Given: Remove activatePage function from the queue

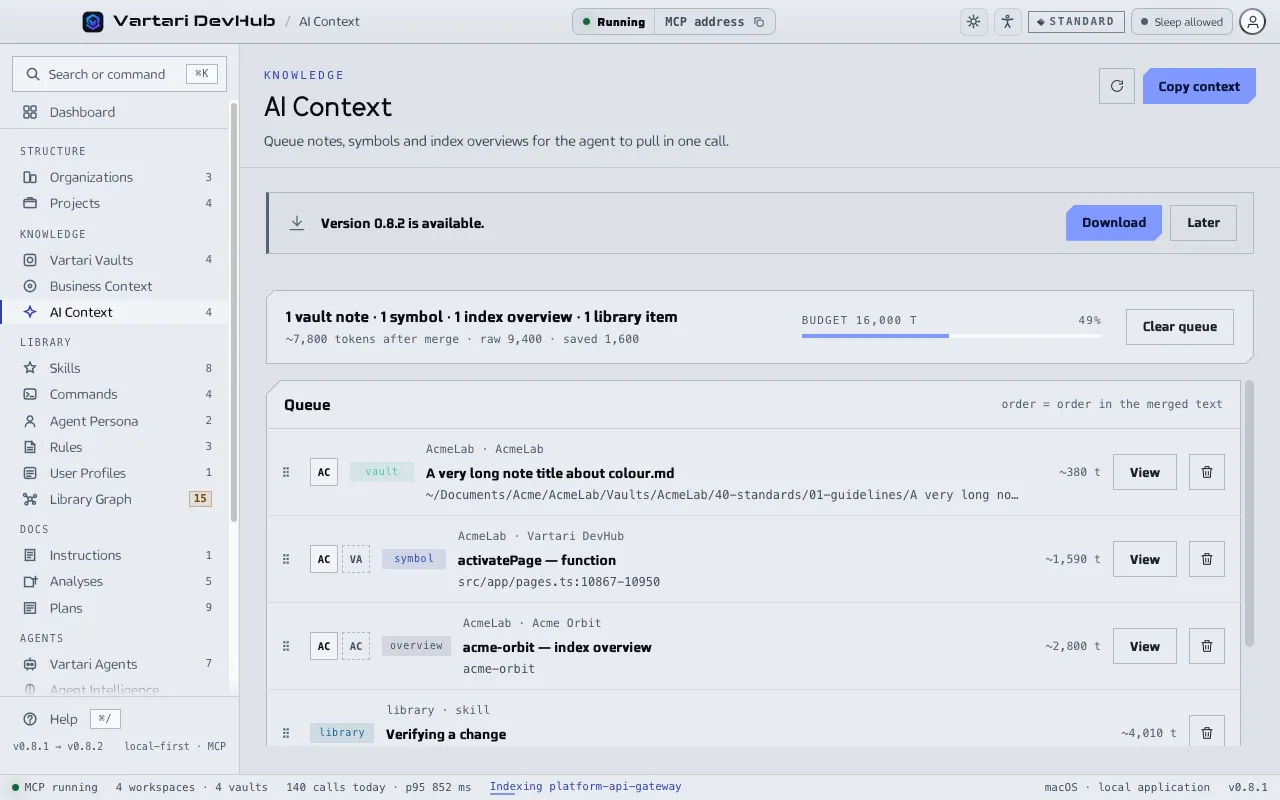Looking at the screenshot, I should 1207,559.
